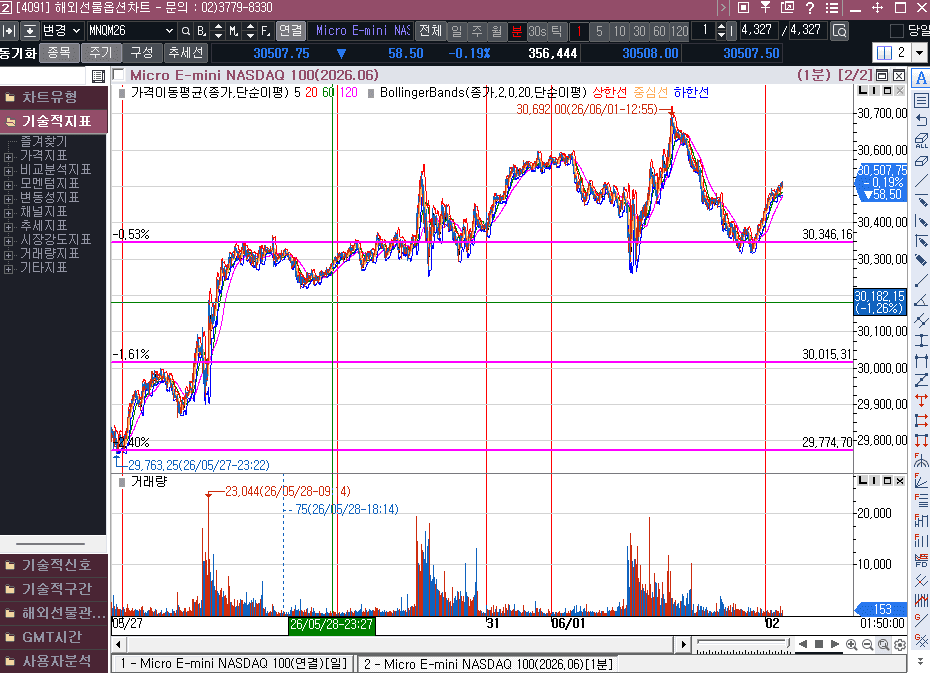Click the 구성 button

click(x=142, y=53)
